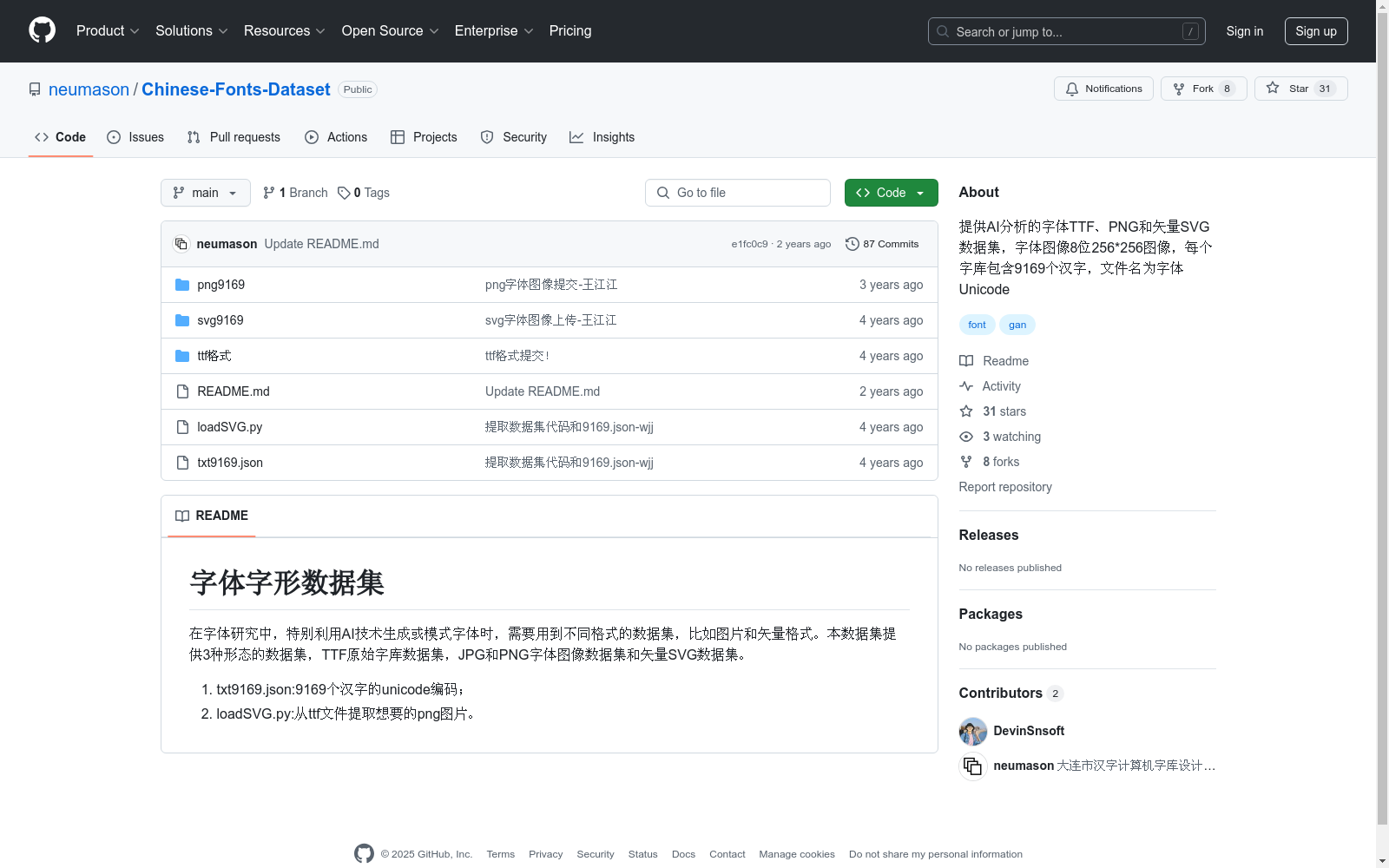Click the fork icon beside 8 forks
Image resolution: width=1389 pixels, height=868 pixels.
tap(966, 462)
